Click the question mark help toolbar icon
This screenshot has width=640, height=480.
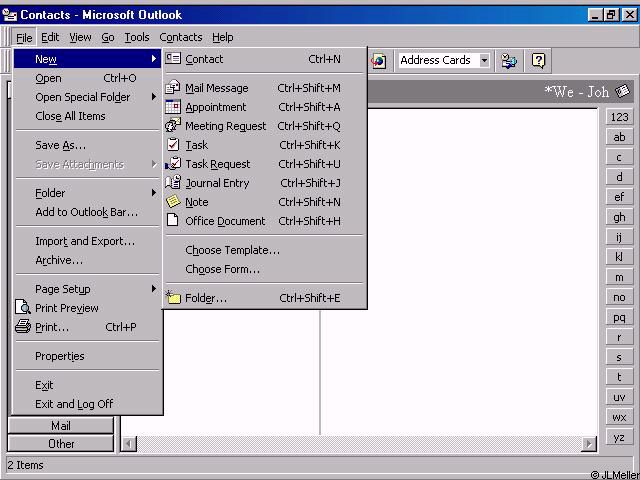pyautogui.click(x=538, y=61)
